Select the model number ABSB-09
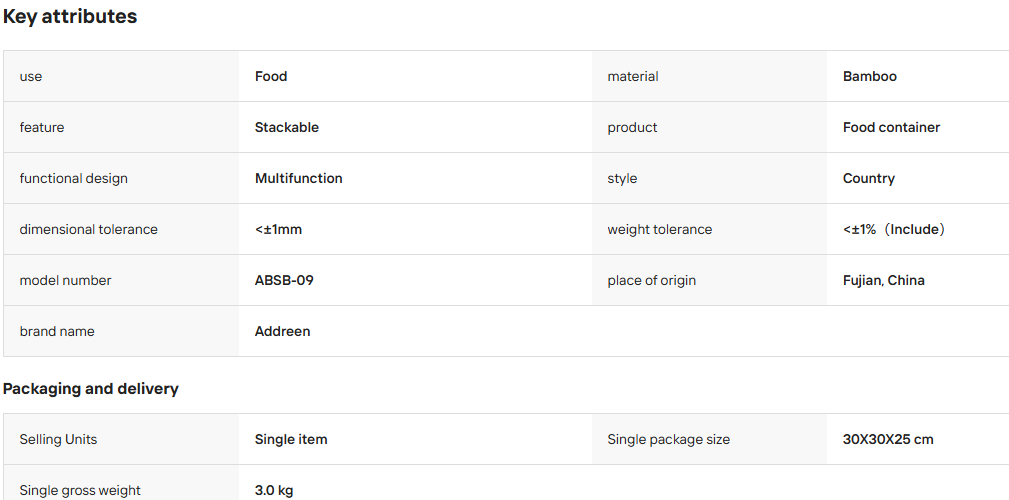Viewport: 1009px width, 500px height. (284, 281)
